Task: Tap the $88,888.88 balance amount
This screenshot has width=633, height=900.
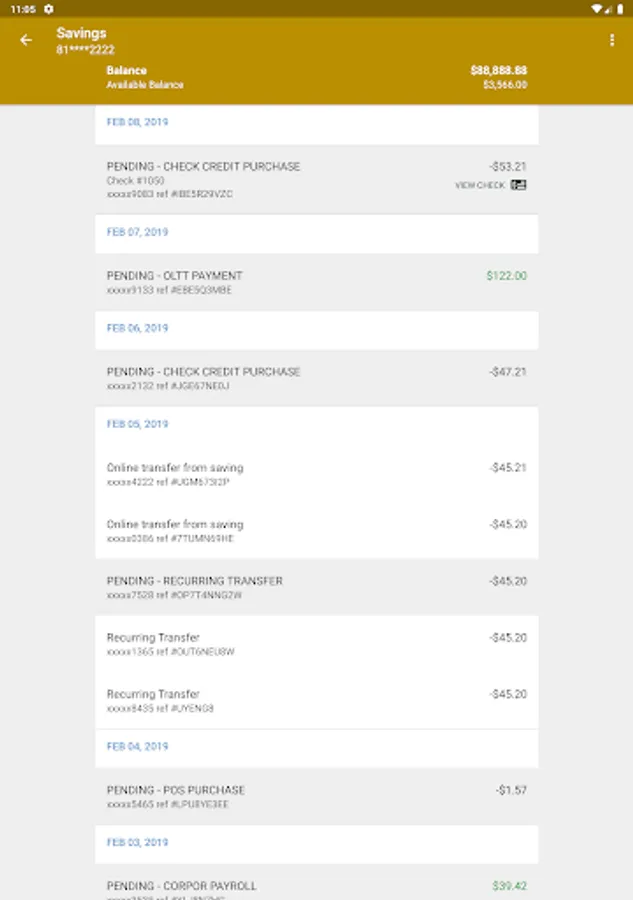Action: coord(498,71)
